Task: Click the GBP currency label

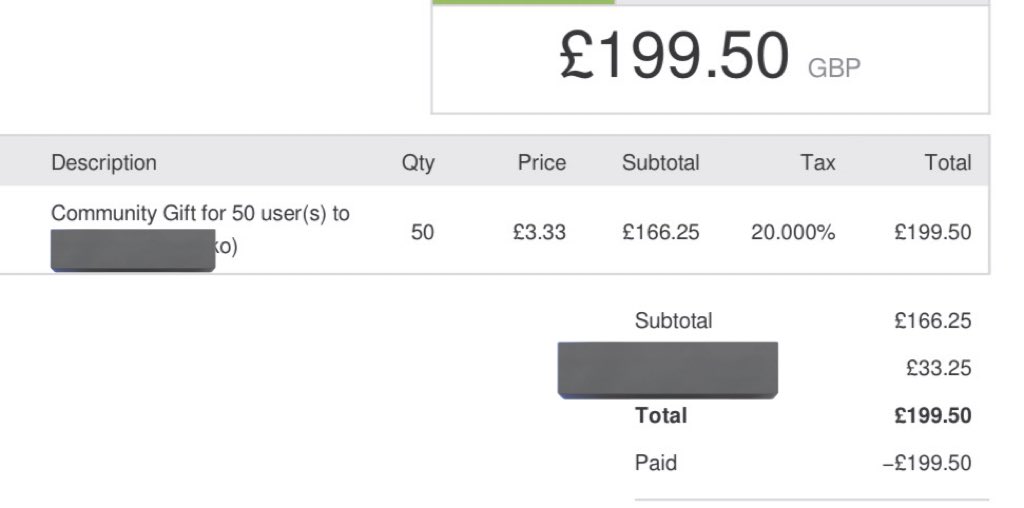Action: click(834, 68)
